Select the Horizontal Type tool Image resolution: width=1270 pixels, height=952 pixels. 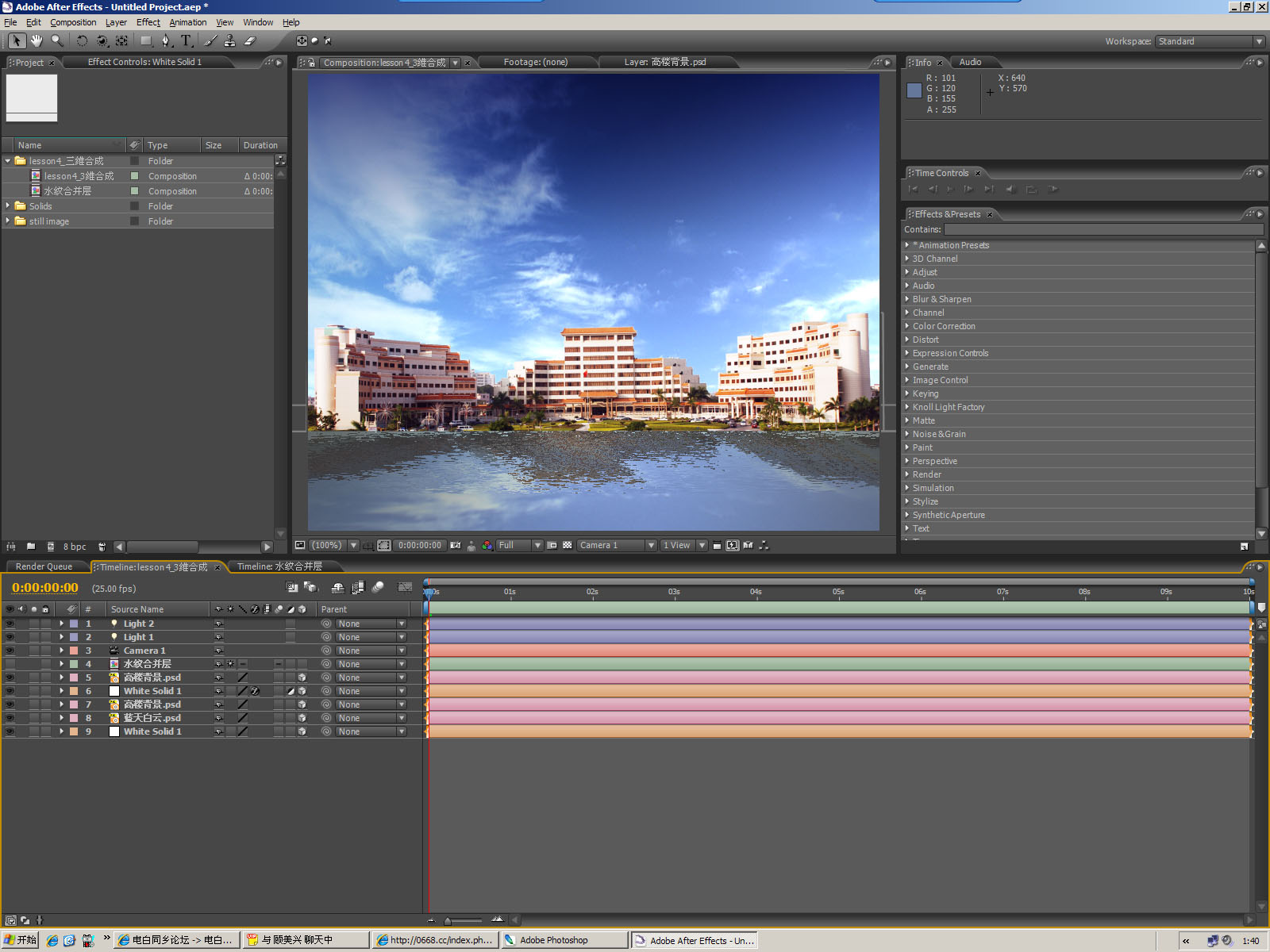click(x=186, y=40)
